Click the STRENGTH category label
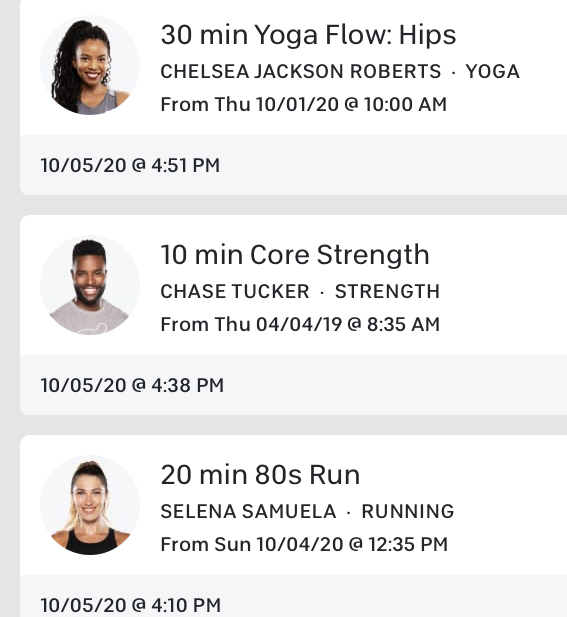Viewport: 567px width, 617px height. pos(387,292)
